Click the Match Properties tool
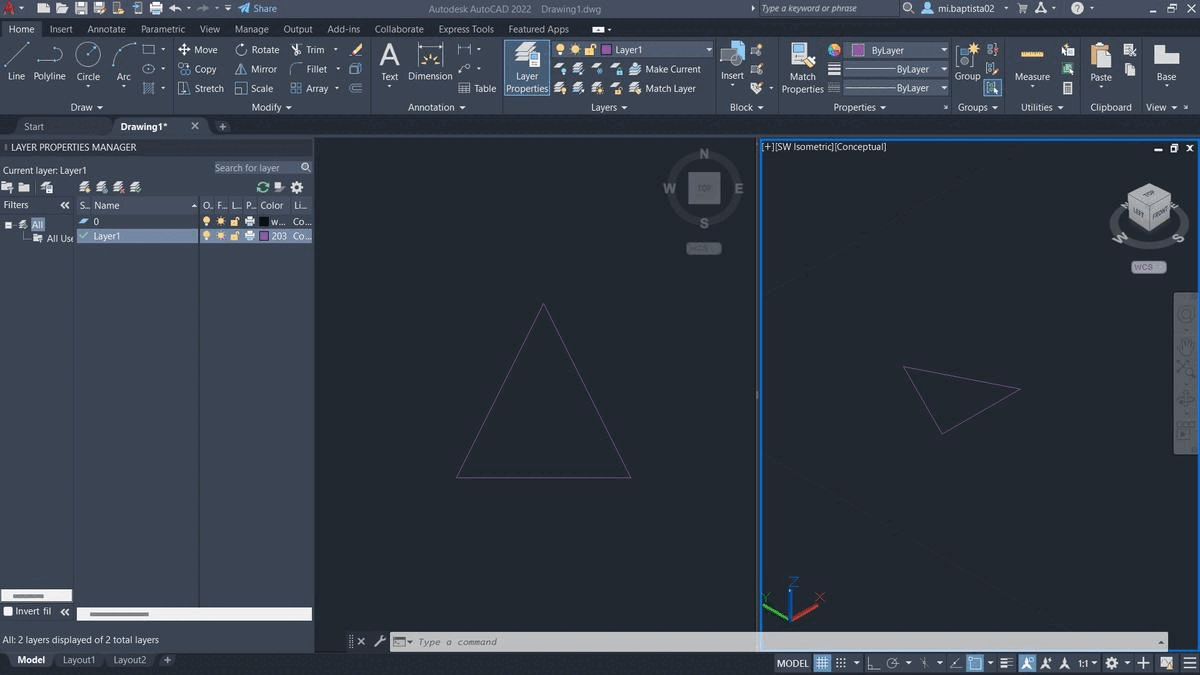The width and height of the screenshot is (1200, 675). [802, 68]
